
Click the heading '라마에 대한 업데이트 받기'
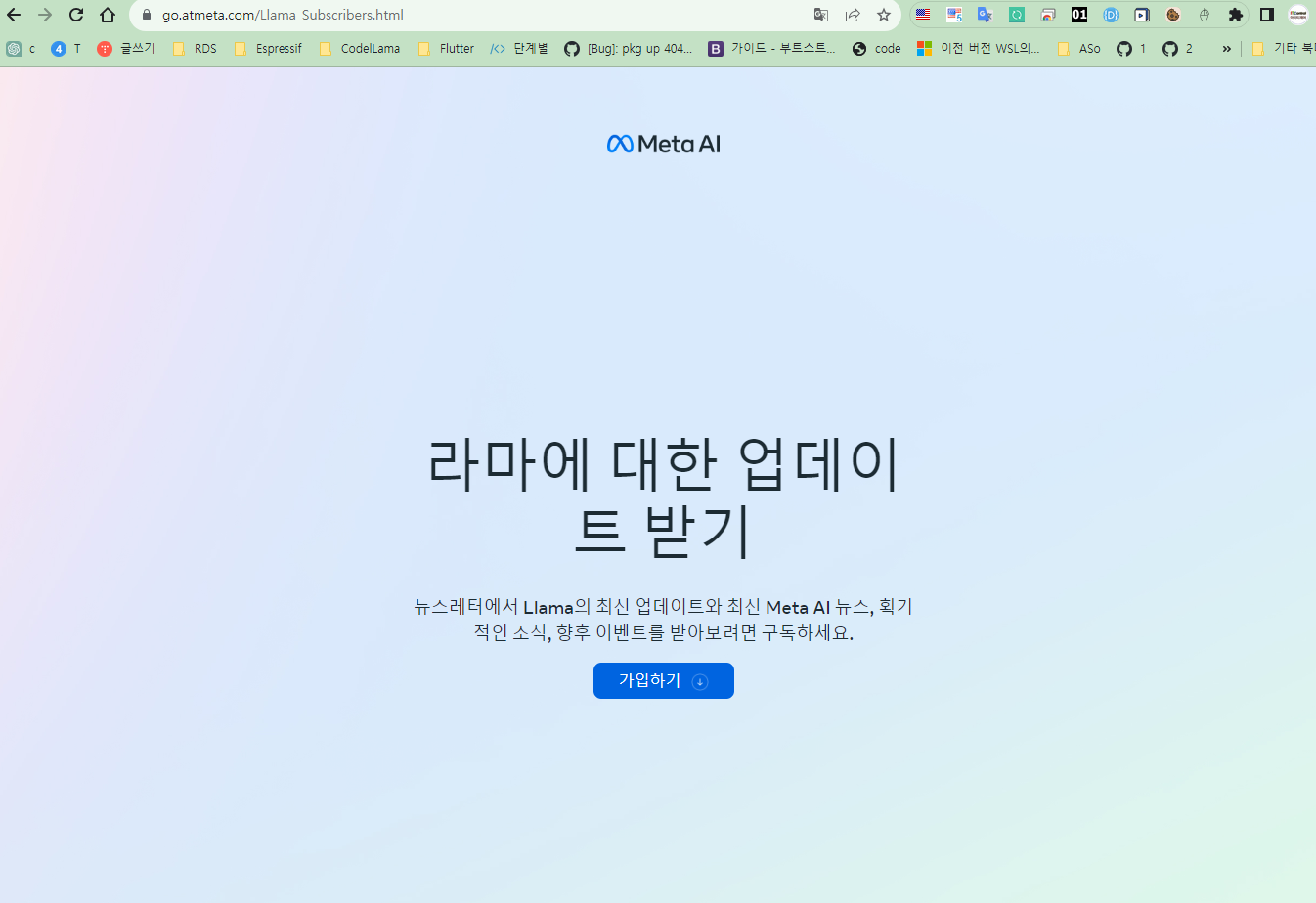[x=664, y=497]
